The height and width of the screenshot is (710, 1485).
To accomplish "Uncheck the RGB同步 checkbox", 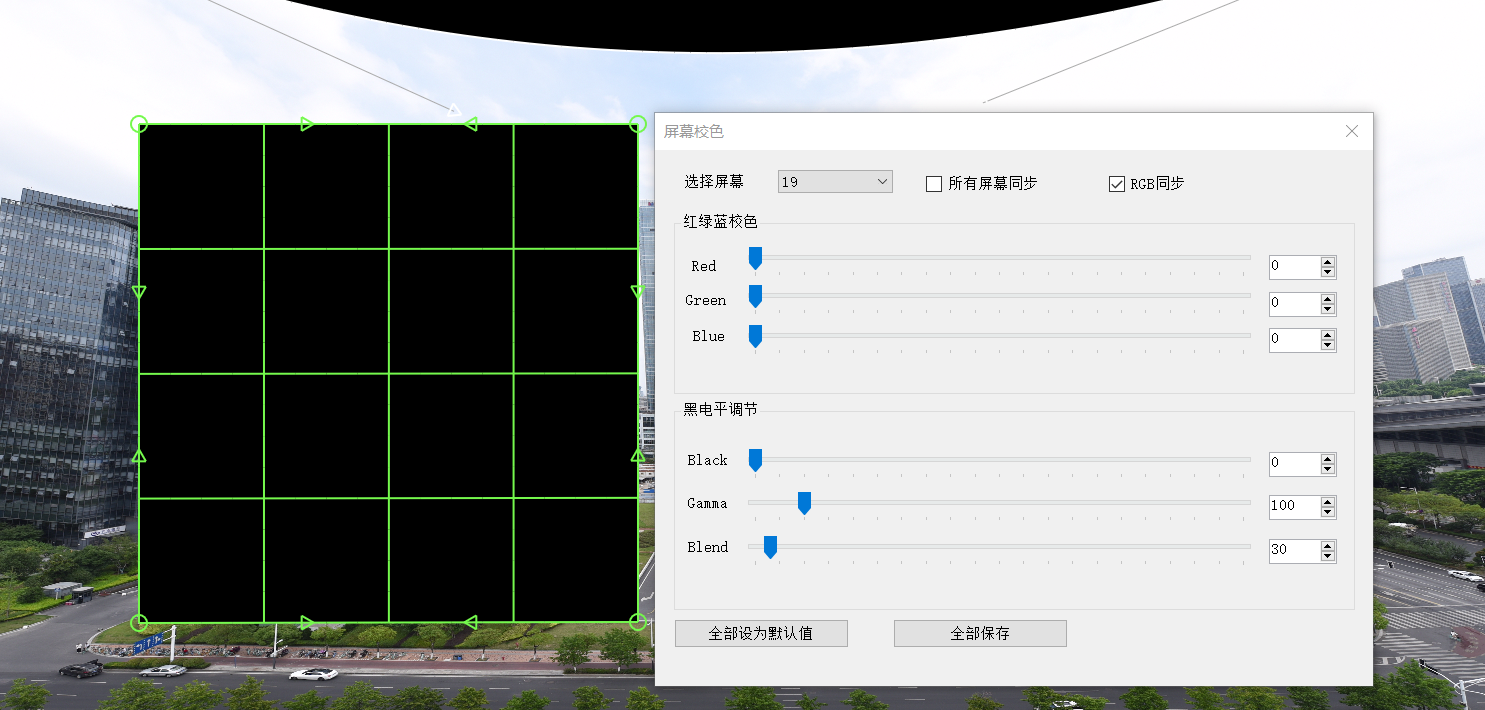I will pos(1117,183).
